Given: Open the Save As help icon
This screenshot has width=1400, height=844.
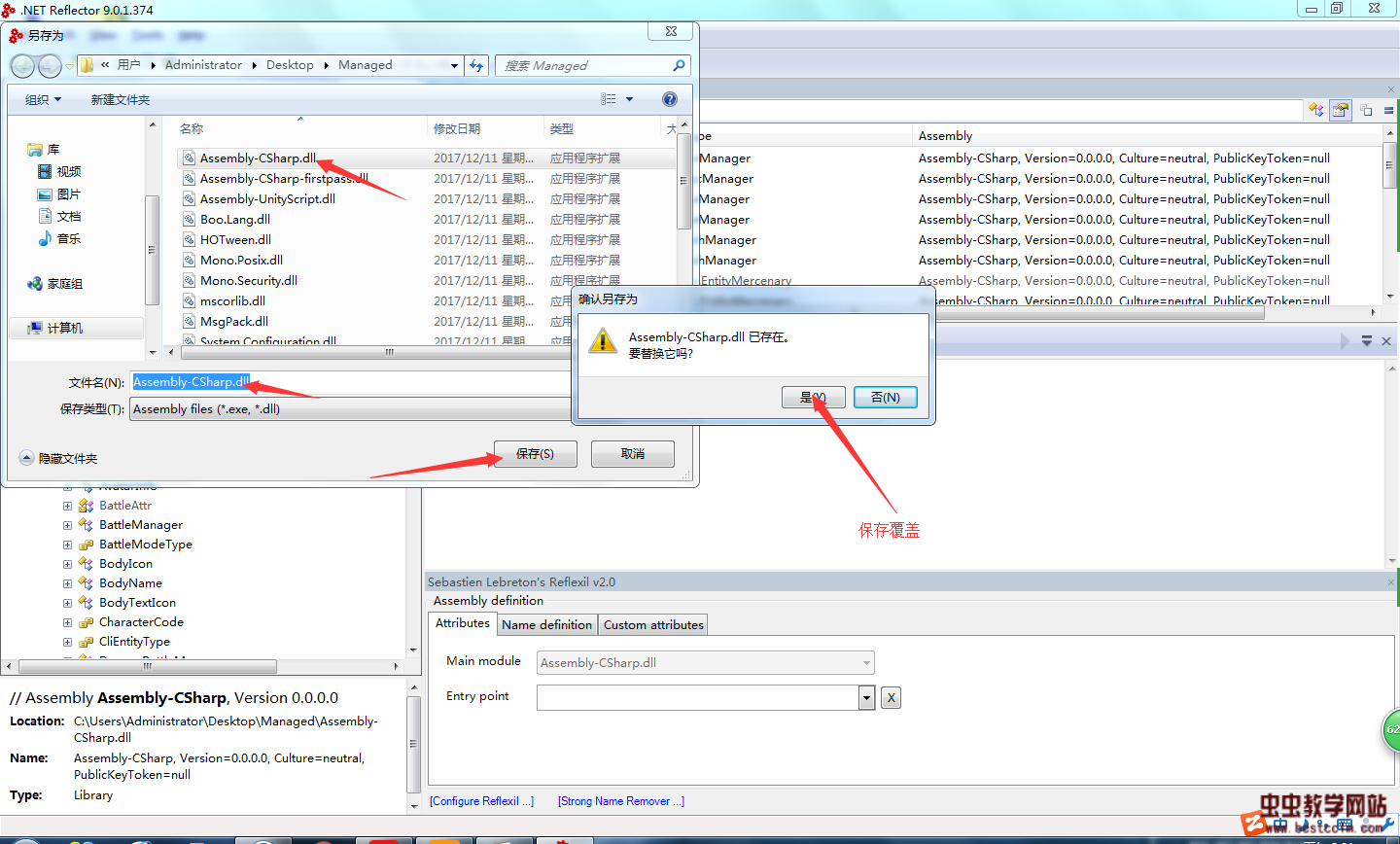Looking at the screenshot, I should pyautogui.click(x=670, y=99).
